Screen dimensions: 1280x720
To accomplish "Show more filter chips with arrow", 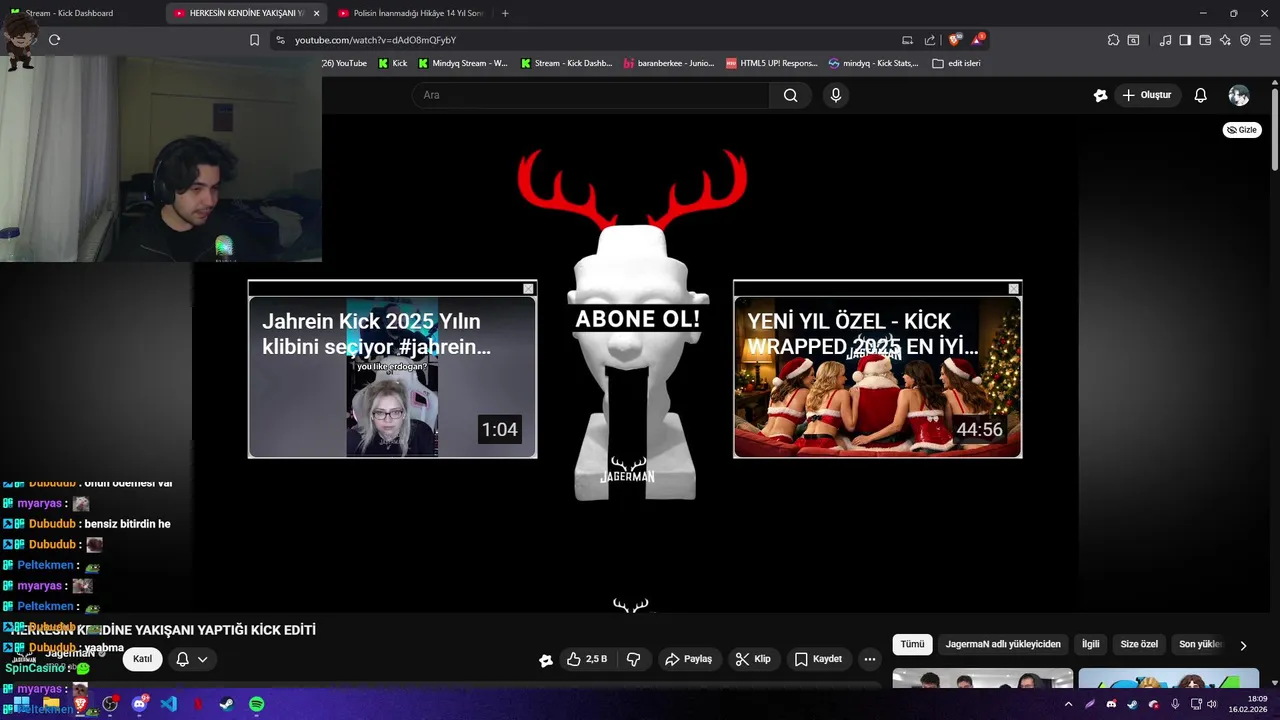I will pos(1243,646).
